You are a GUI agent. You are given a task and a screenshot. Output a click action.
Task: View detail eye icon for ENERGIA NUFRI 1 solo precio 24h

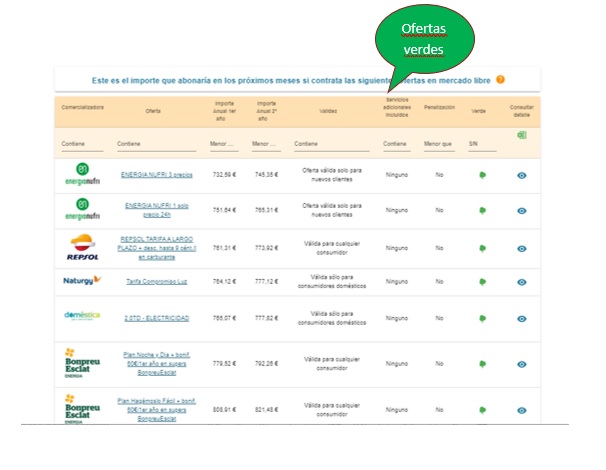pos(521,211)
